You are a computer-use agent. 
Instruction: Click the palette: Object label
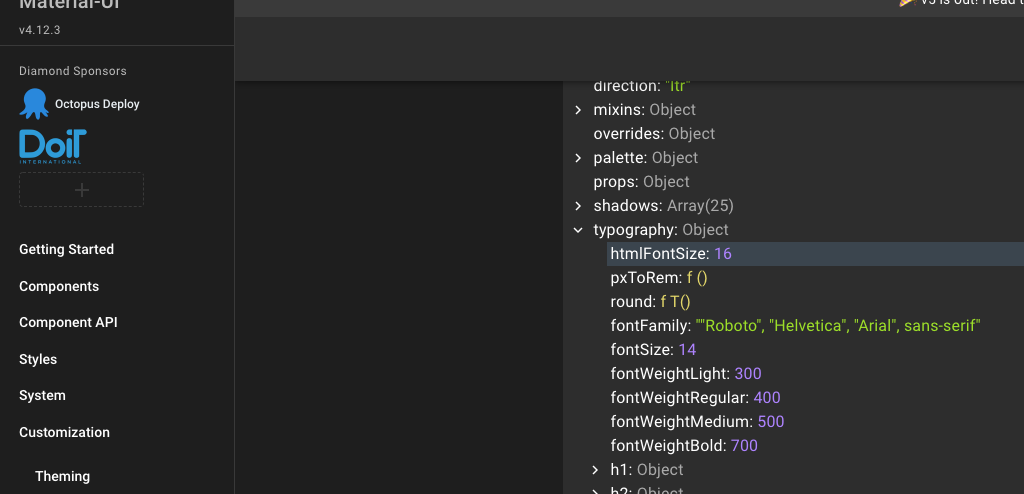click(x=645, y=157)
